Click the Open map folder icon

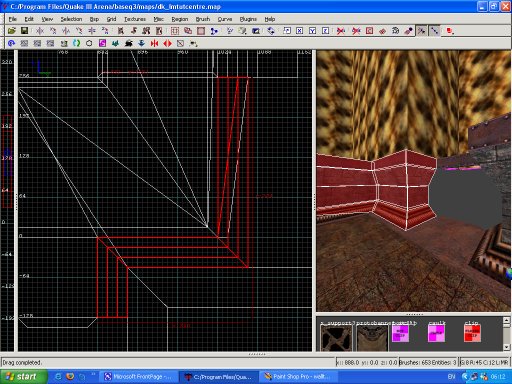pyautogui.click(x=12, y=31)
